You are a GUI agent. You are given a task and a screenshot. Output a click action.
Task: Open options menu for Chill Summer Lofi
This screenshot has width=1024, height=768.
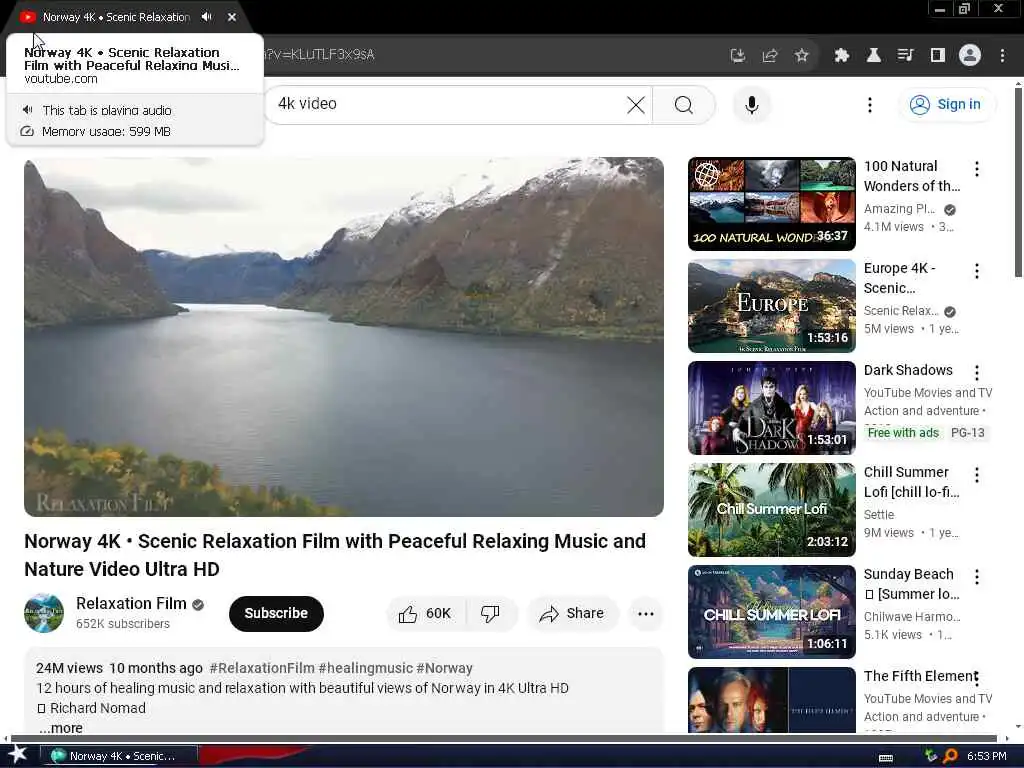click(x=976, y=475)
